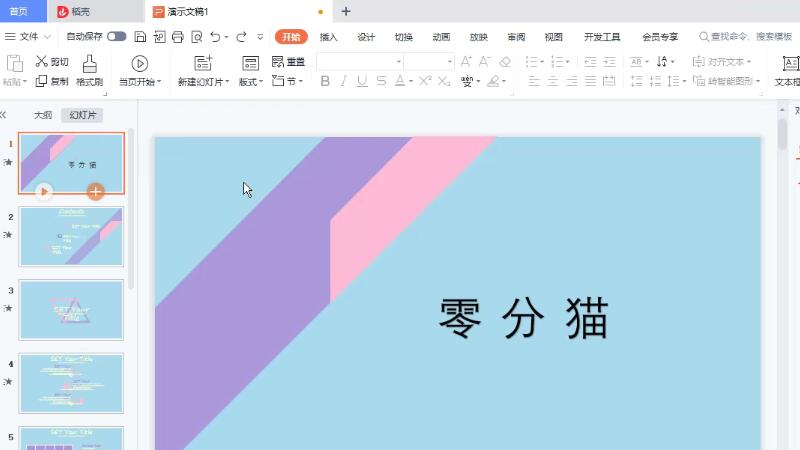Click the Redo arrow

(241, 37)
